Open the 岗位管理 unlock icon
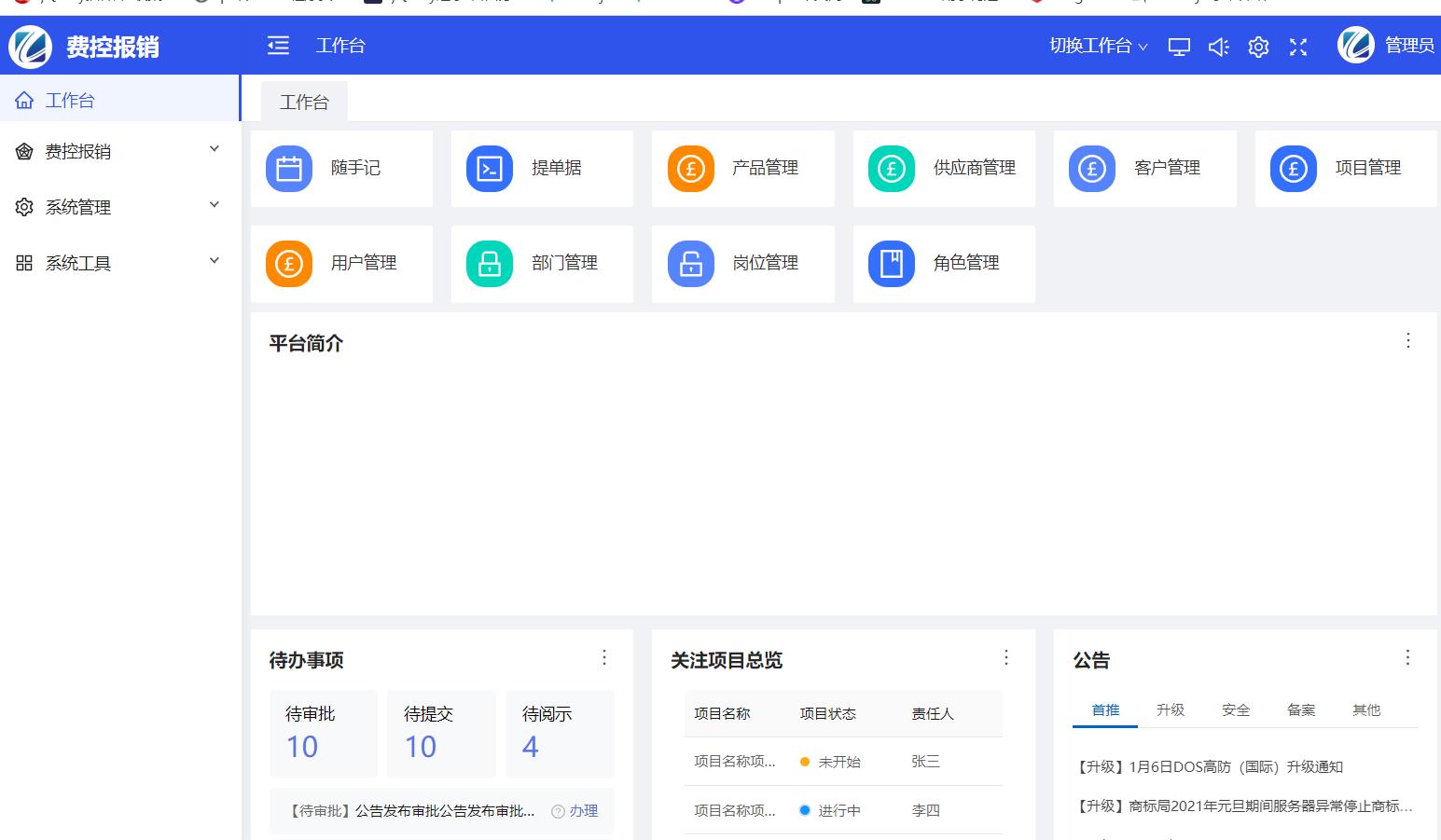 pos(691,264)
